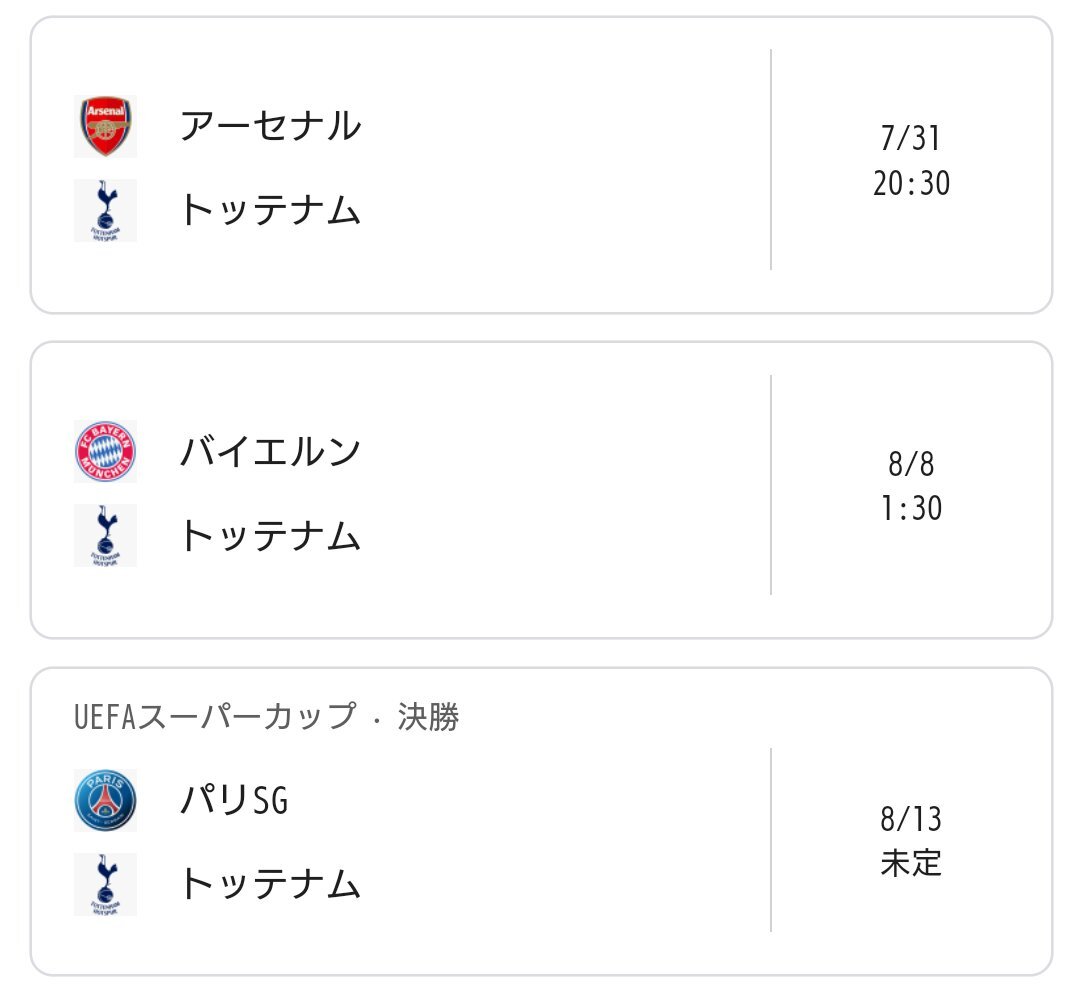Click the Tottenham crest in the Arsenal match
The width and height of the screenshot is (1080, 996).
coord(105,210)
